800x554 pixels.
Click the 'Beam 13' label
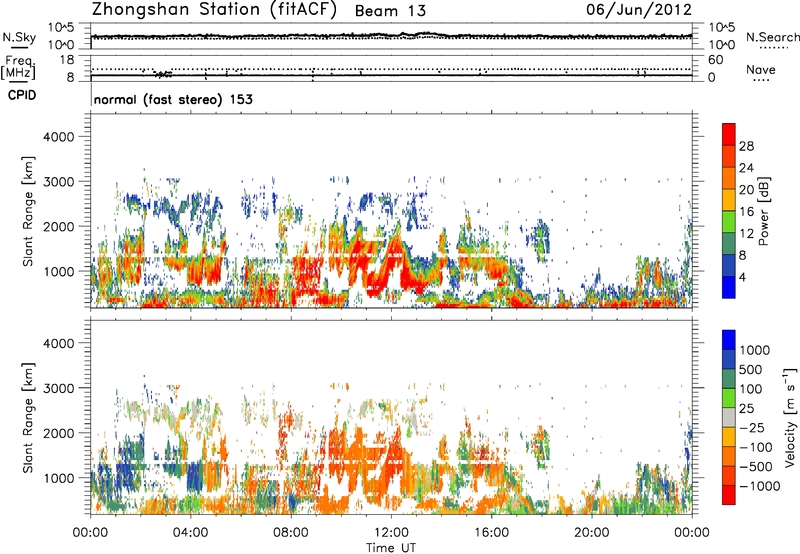pyautogui.click(x=390, y=11)
